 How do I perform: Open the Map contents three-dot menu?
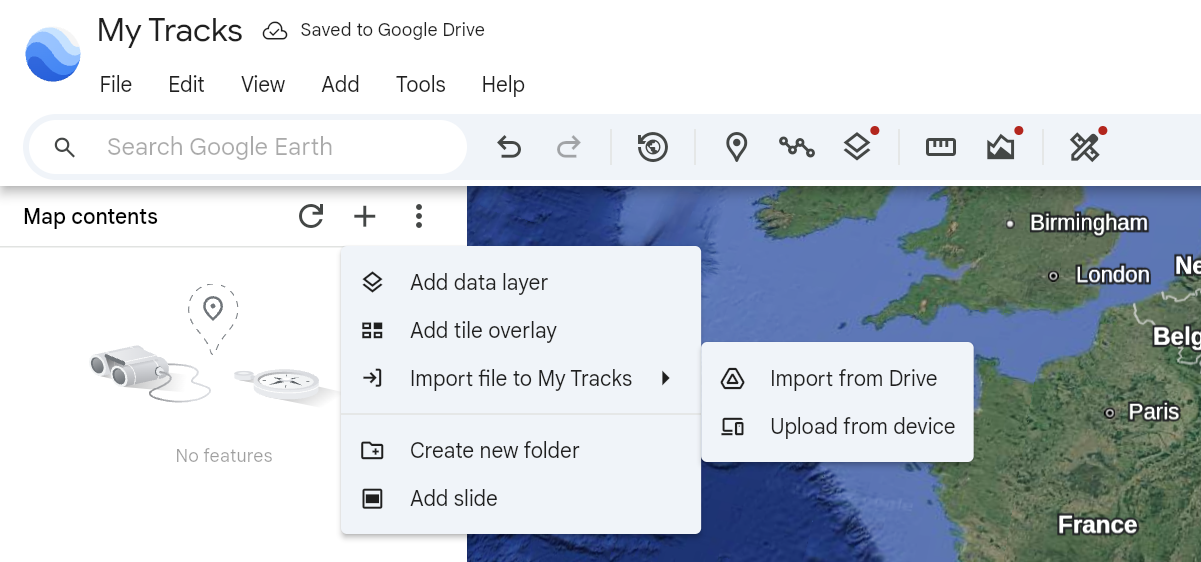pyautogui.click(x=419, y=216)
